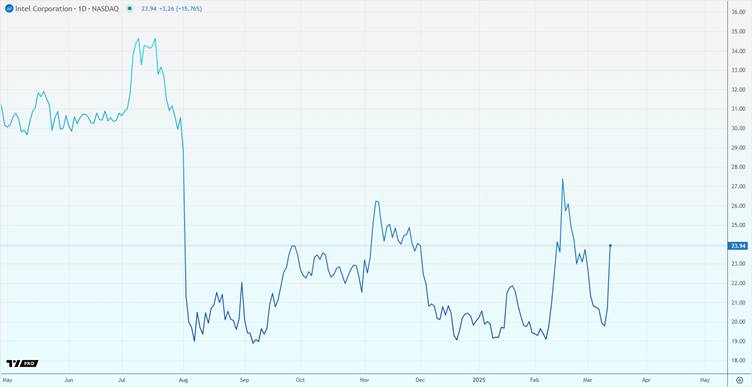This screenshot has height=387, width=752.
Task: Click the Dec label on the time axis
Action: click(x=420, y=380)
